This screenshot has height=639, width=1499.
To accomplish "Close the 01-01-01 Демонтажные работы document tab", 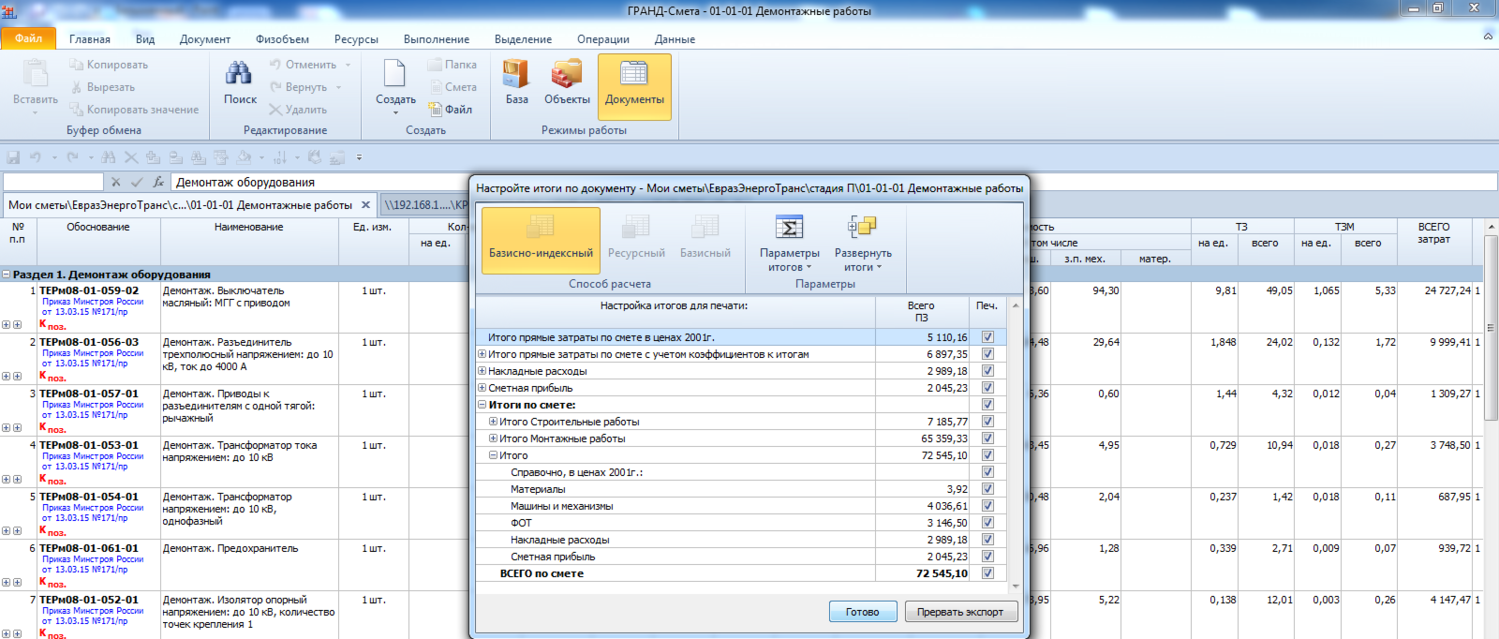I will pos(366,205).
